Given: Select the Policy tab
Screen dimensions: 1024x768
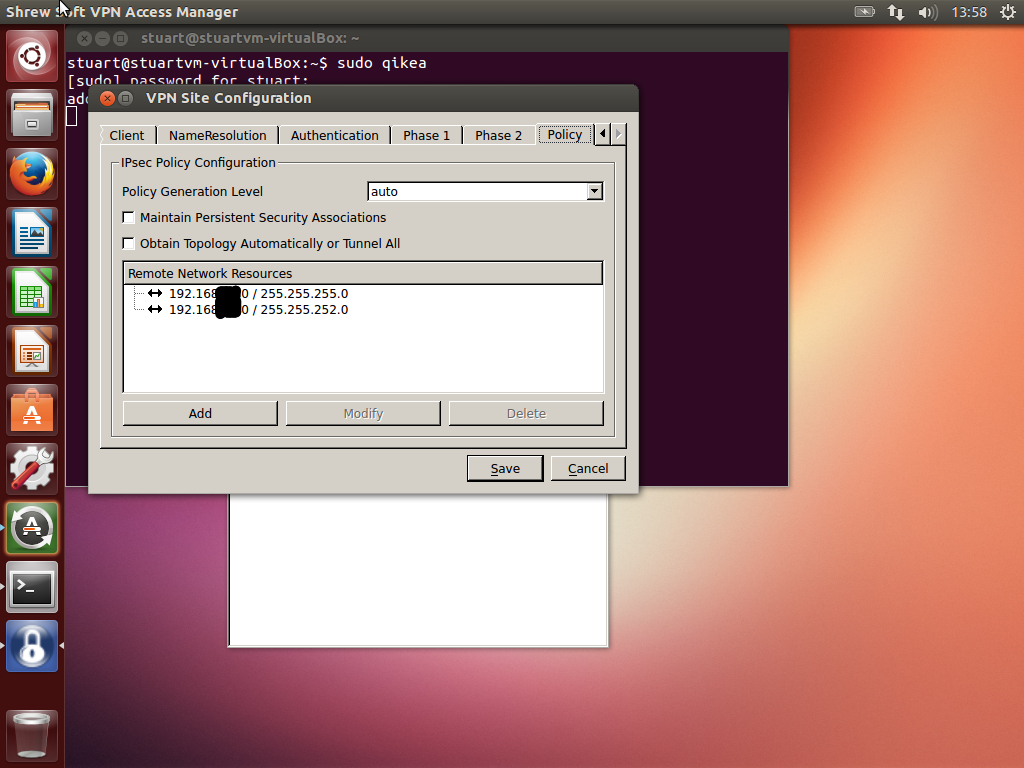Looking at the screenshot, I should click(x=565, y=135).
